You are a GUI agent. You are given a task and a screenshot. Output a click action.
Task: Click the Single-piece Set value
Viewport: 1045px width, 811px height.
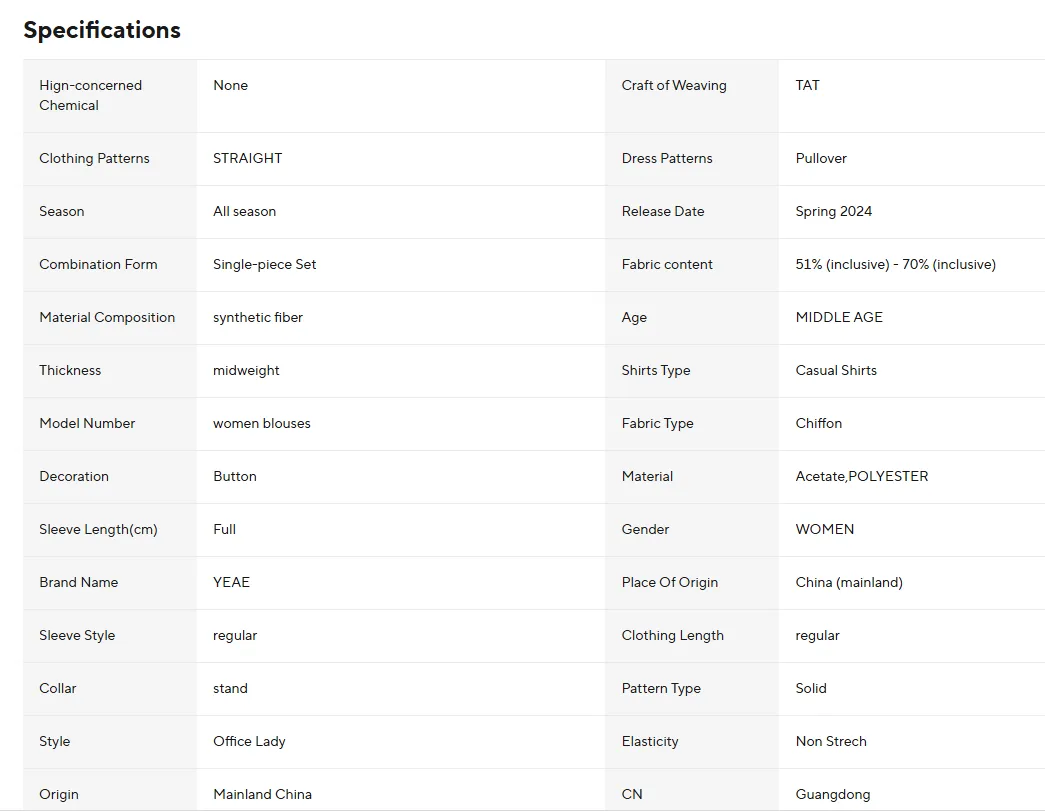(x=264, y=264)
